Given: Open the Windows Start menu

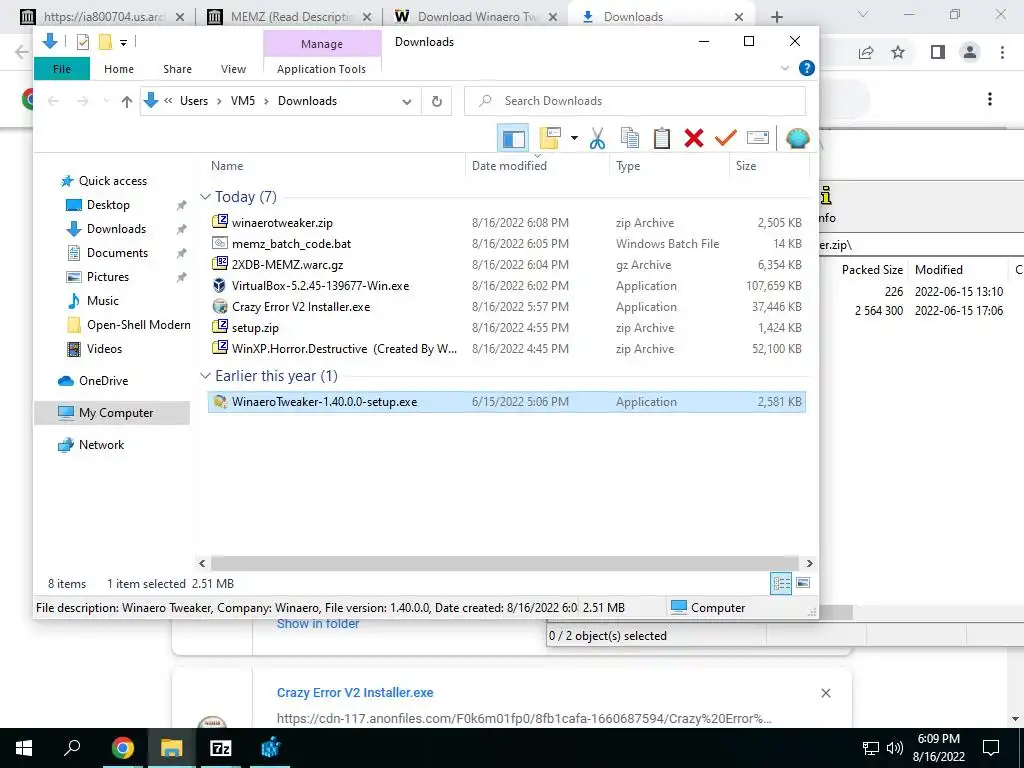Looking at the screenshot, I should (x=24, y=748).
